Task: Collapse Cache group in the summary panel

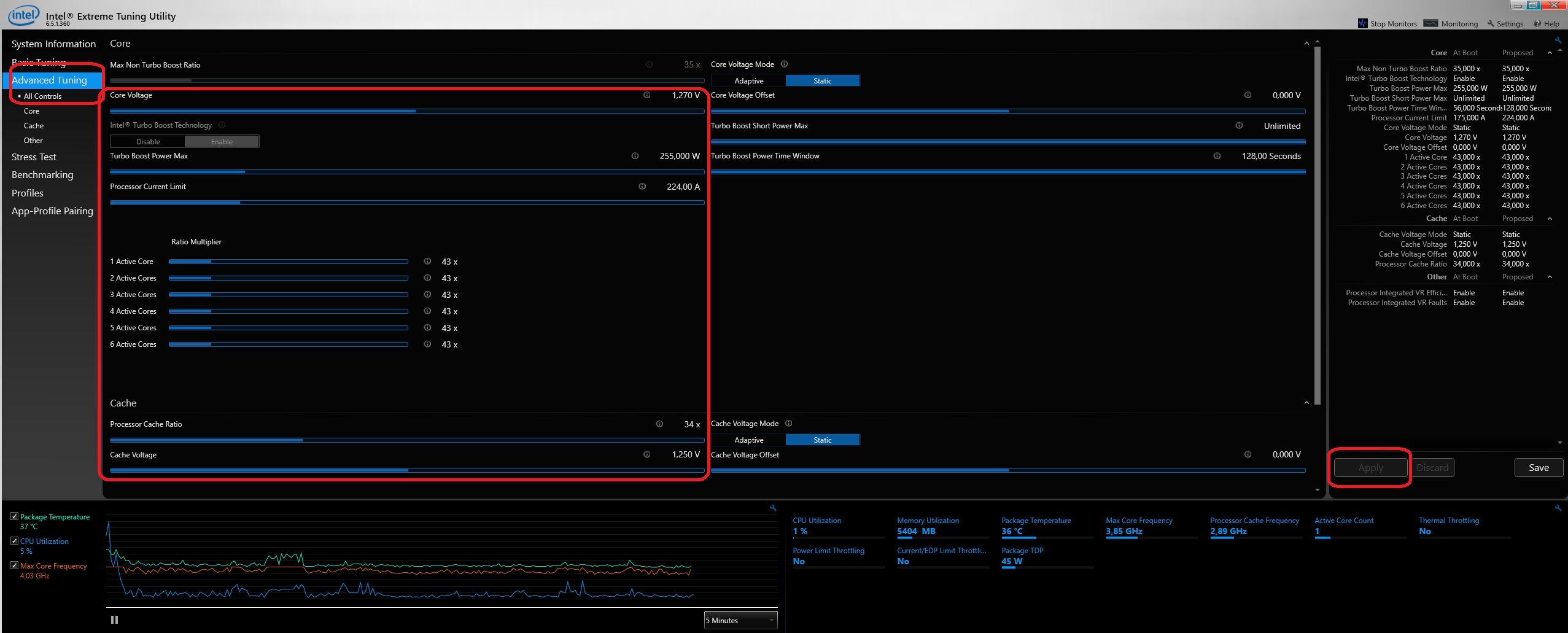Action: point(1550,219)
